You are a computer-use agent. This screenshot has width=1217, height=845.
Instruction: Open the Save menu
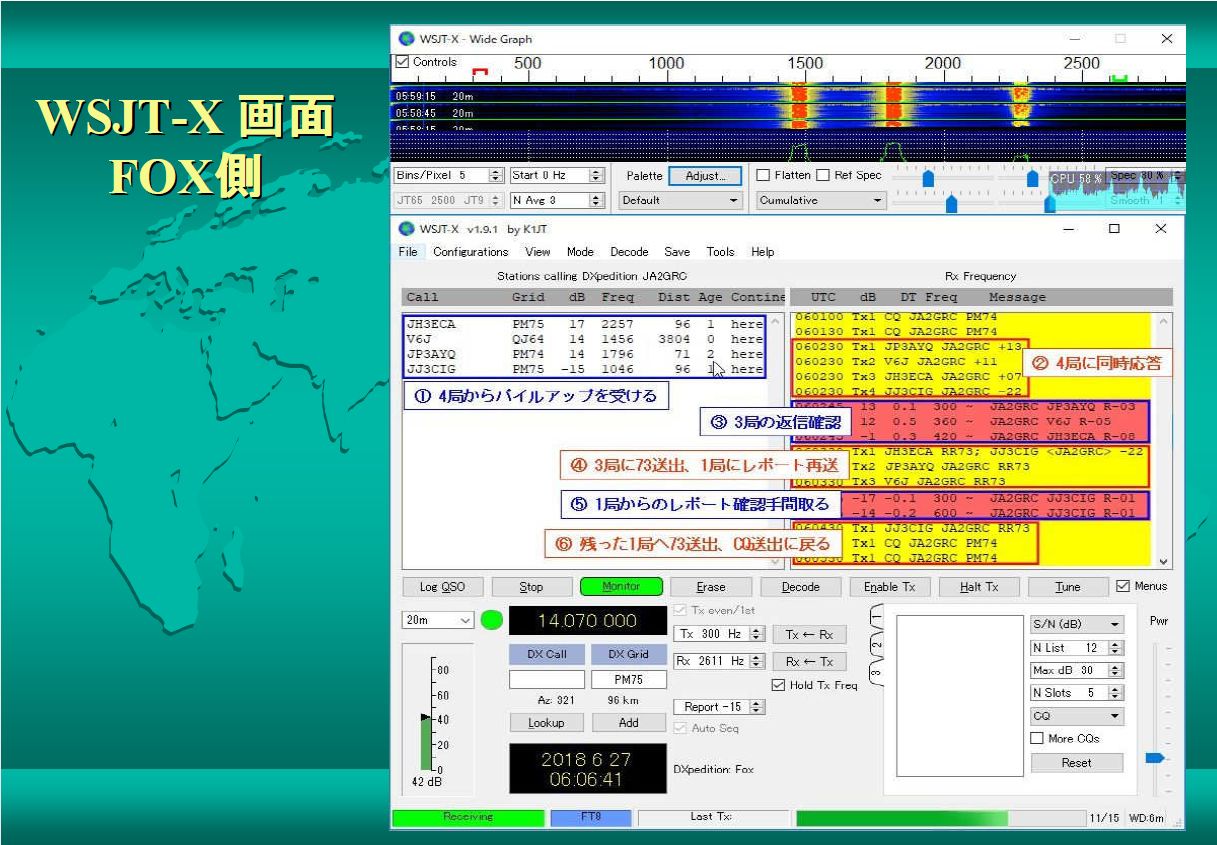(678, 252)
